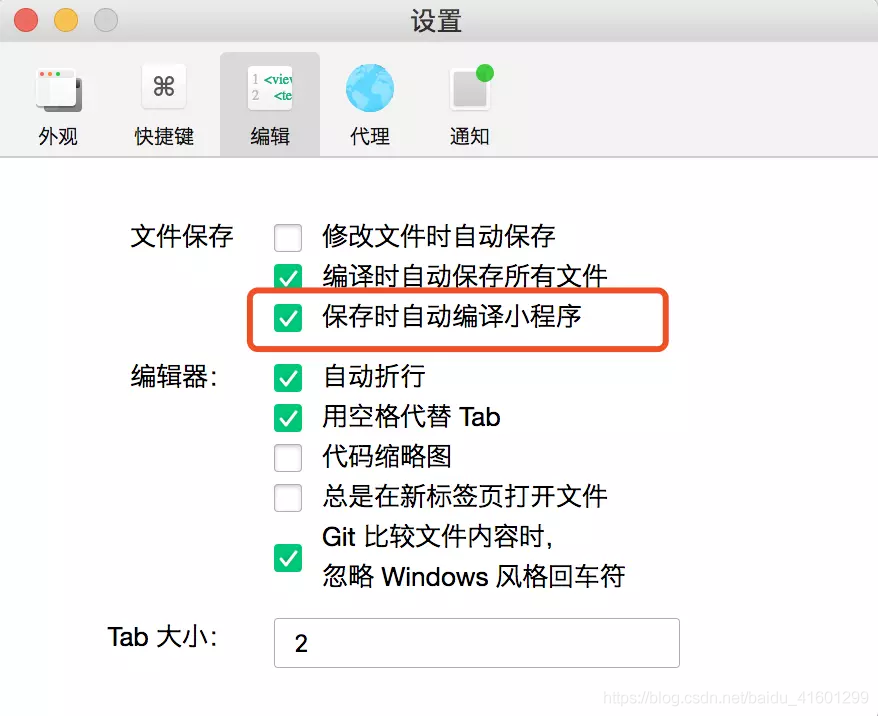
Task: Disable 编译时自动保存所有文件 option
Action: (288, 277)
